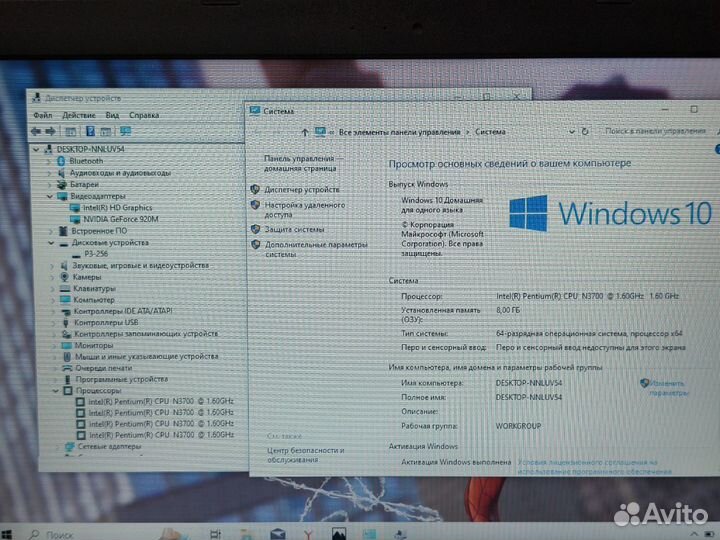Open the Действие menu
This screenshot has width=720, height=540.
[x=78, y=115]
